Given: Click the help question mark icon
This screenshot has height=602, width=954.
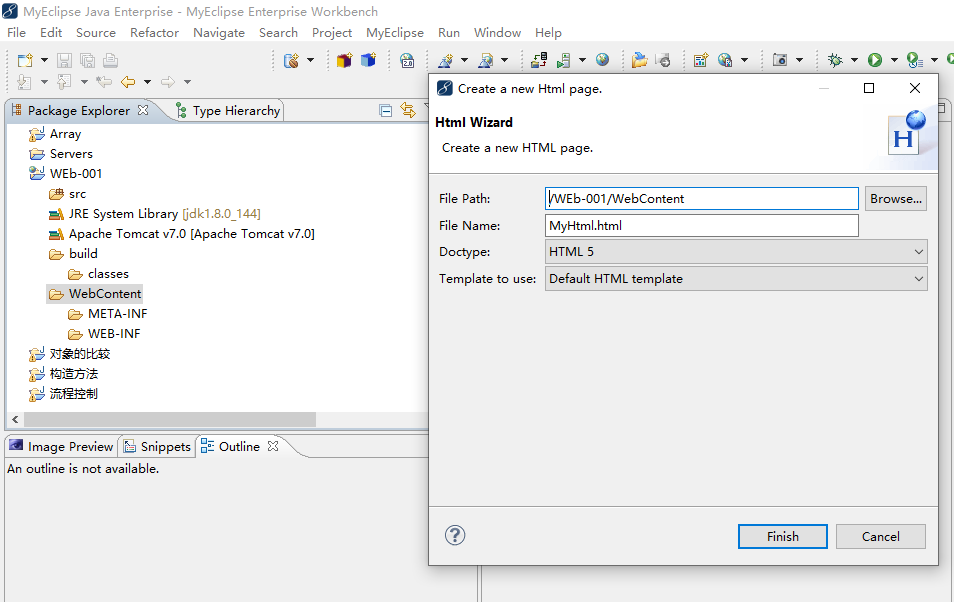Looking at the screenshot, I should 454,535.
